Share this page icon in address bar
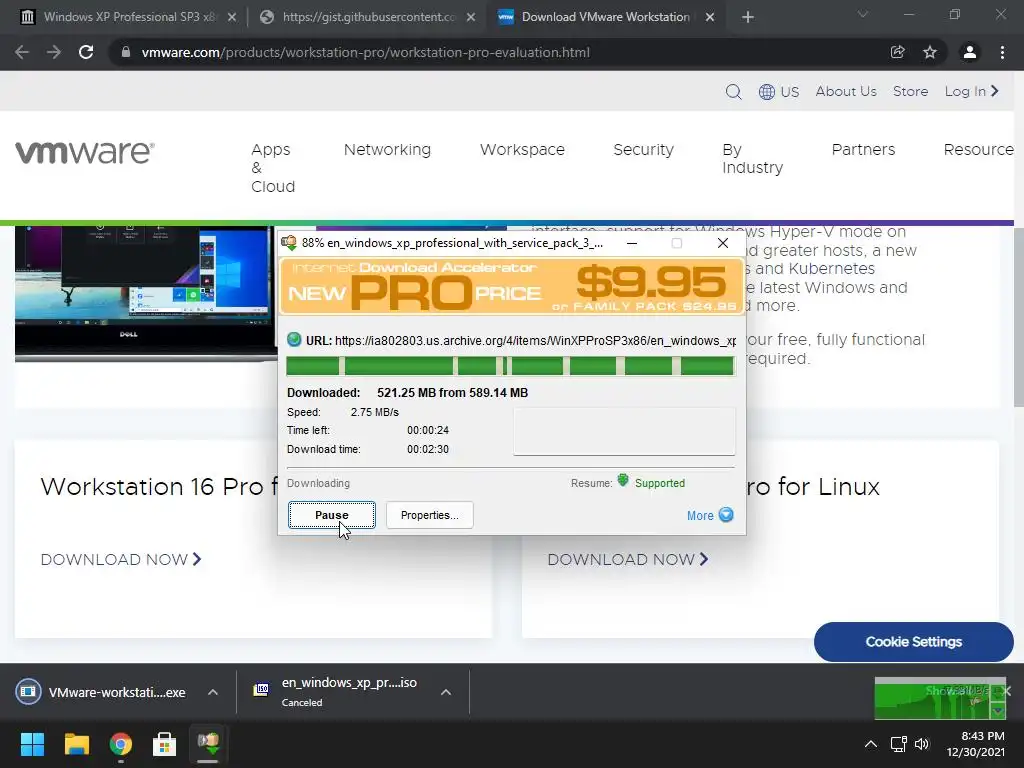 click(898, 52)
